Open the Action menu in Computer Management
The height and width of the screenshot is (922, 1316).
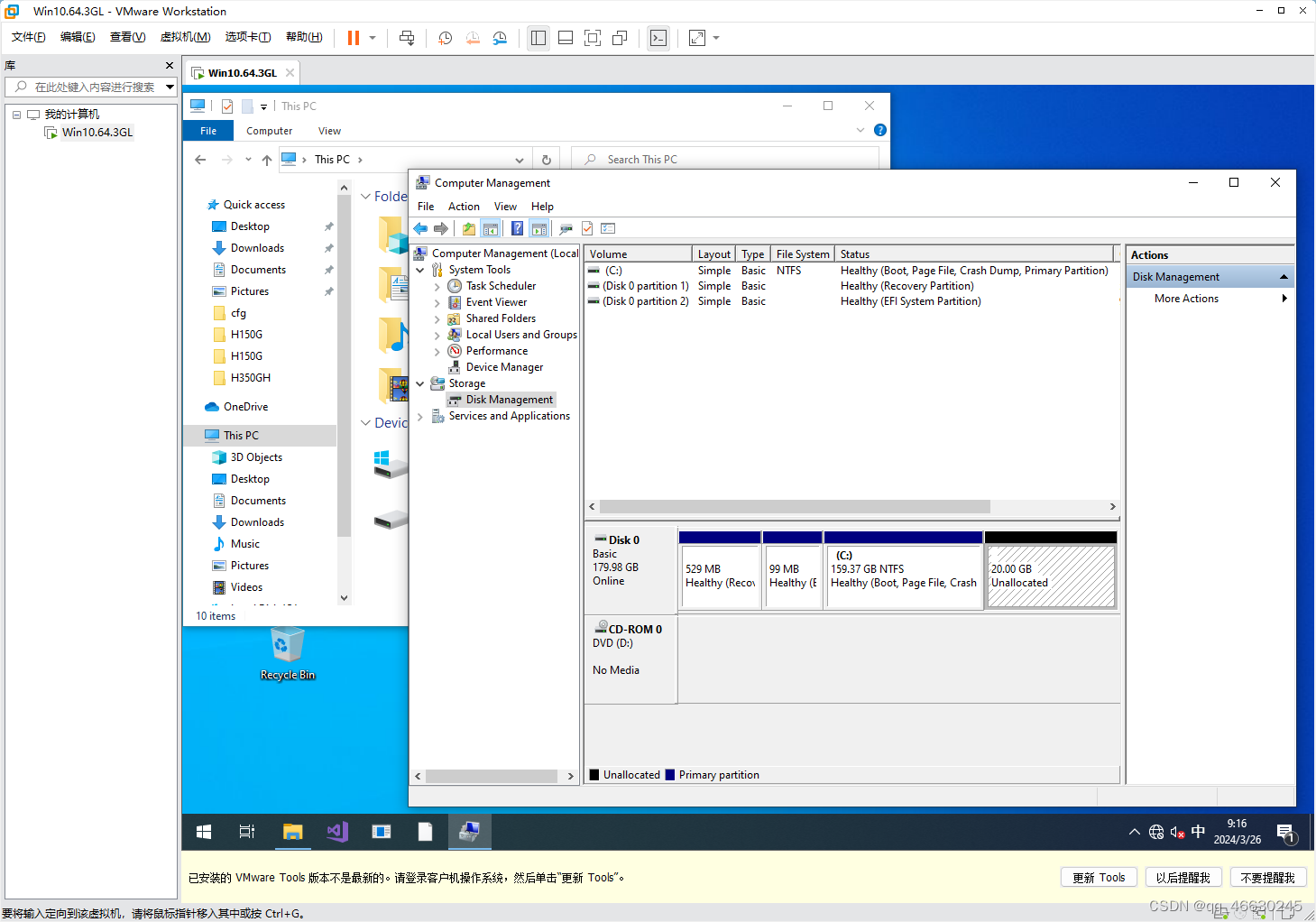tap(464, 207)
